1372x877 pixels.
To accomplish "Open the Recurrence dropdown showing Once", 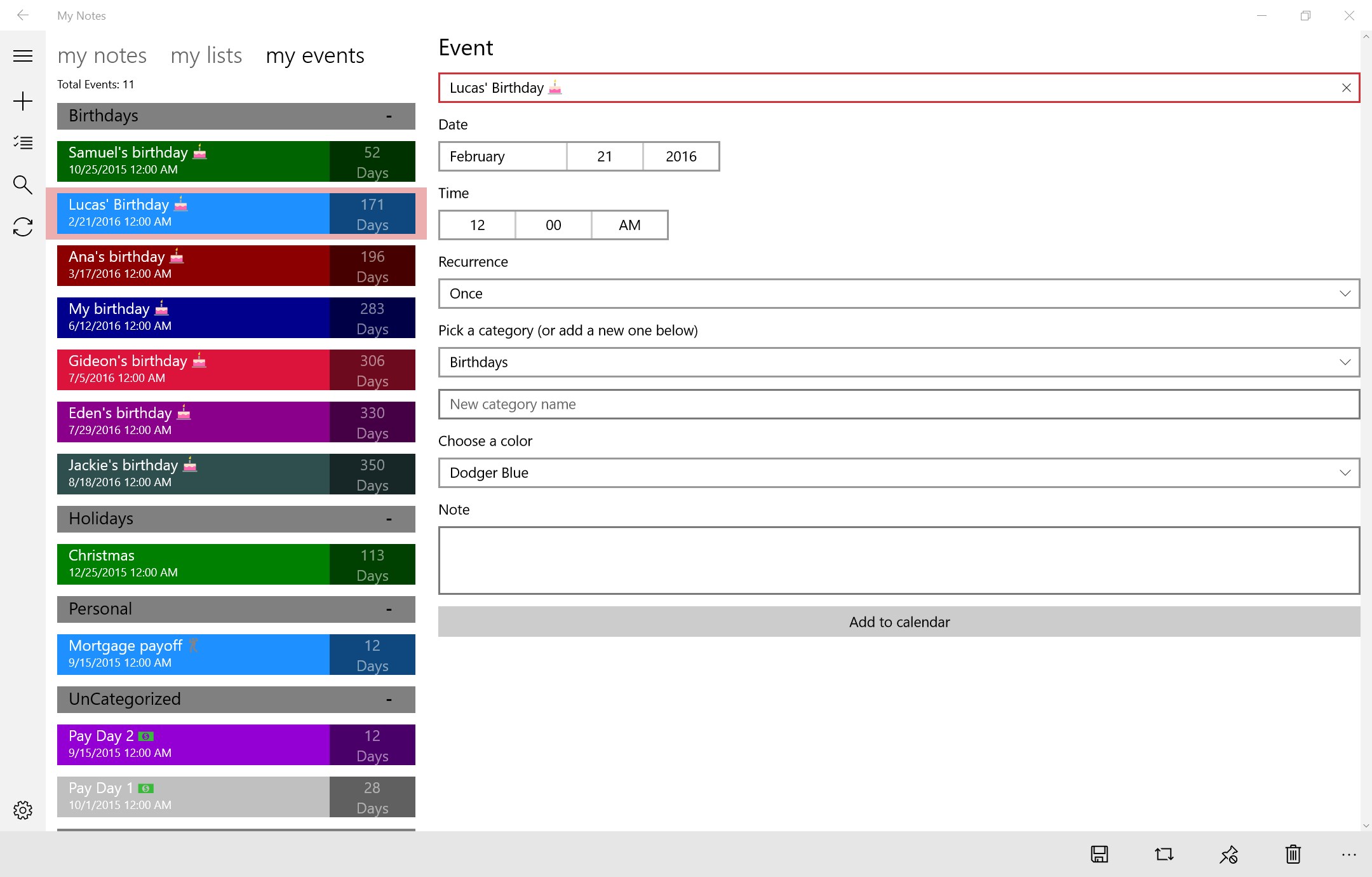I will click(x=898, y=294).
